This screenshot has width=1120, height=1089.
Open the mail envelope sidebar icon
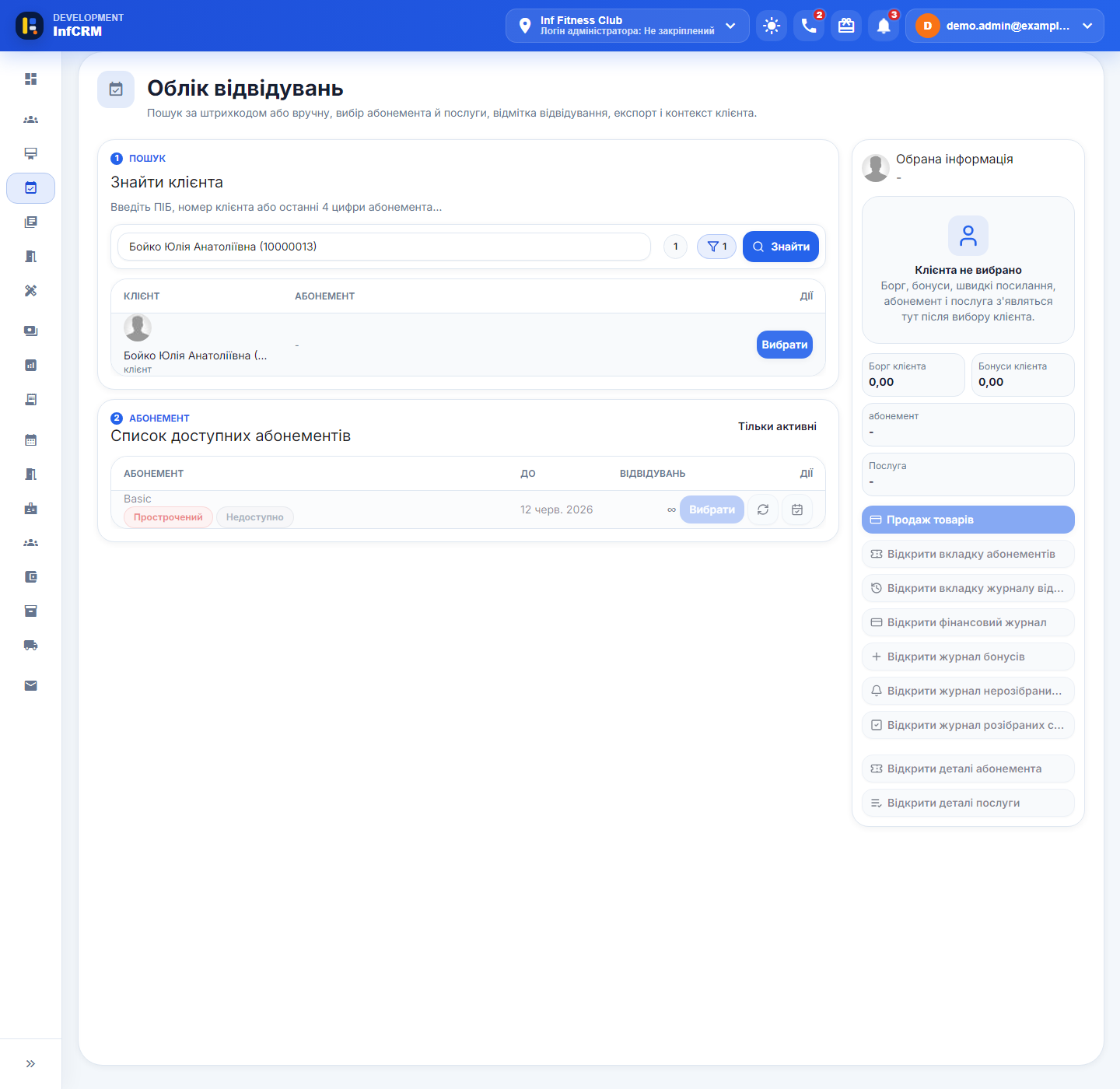point(30,686)
